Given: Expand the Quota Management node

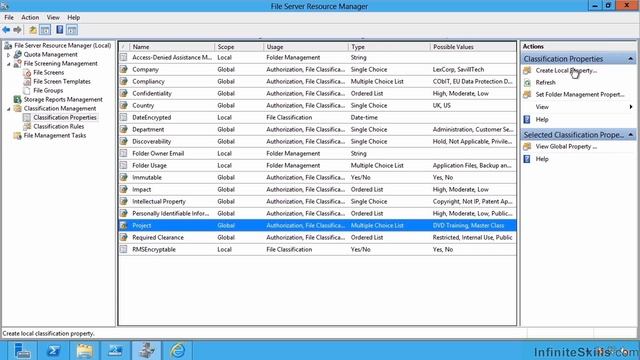Looking at the screenshot, I should [9, 55].
